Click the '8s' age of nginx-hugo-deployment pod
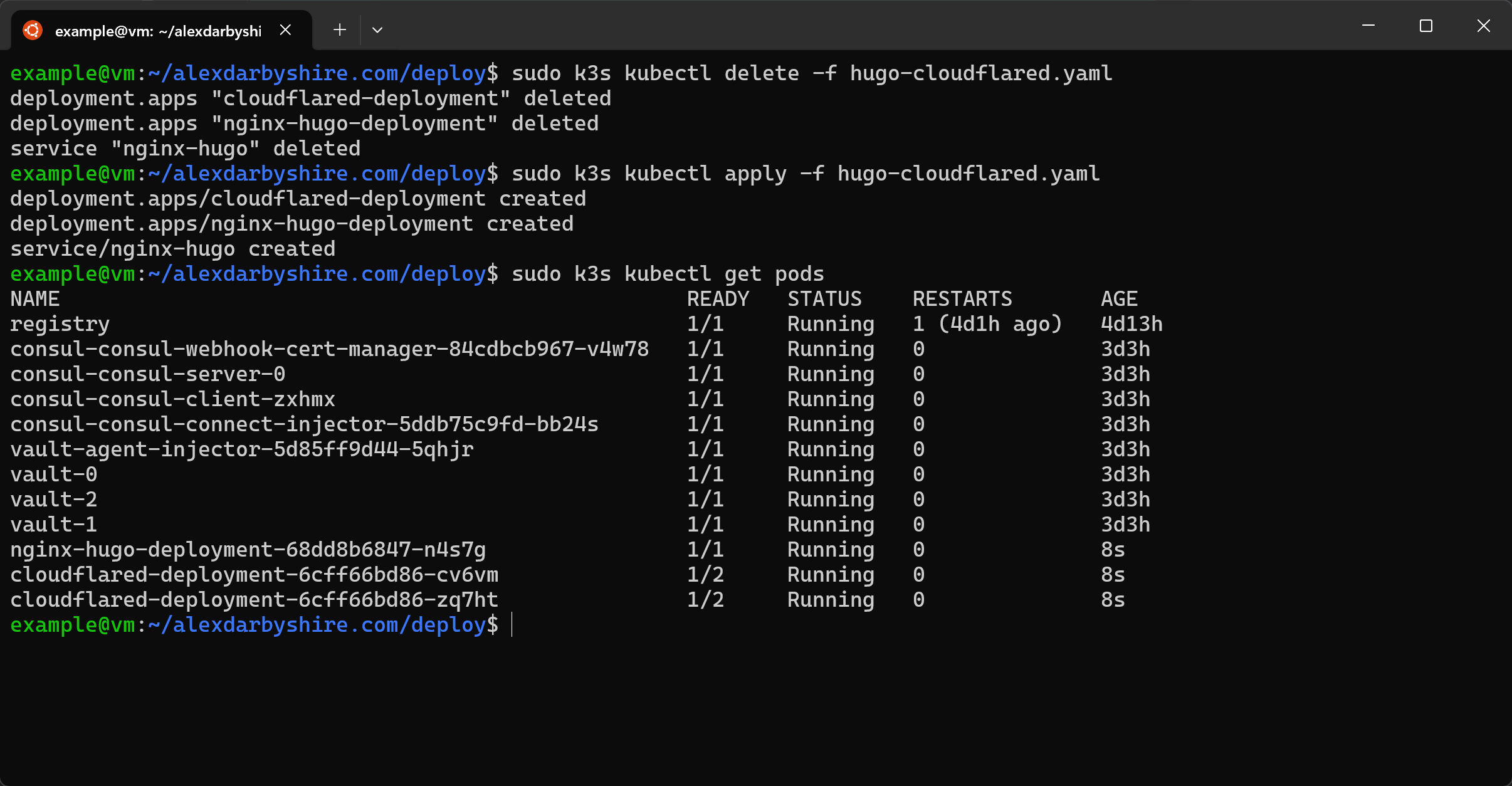The width and height of the screenshot is (1512, 786). click(1113, 550)
